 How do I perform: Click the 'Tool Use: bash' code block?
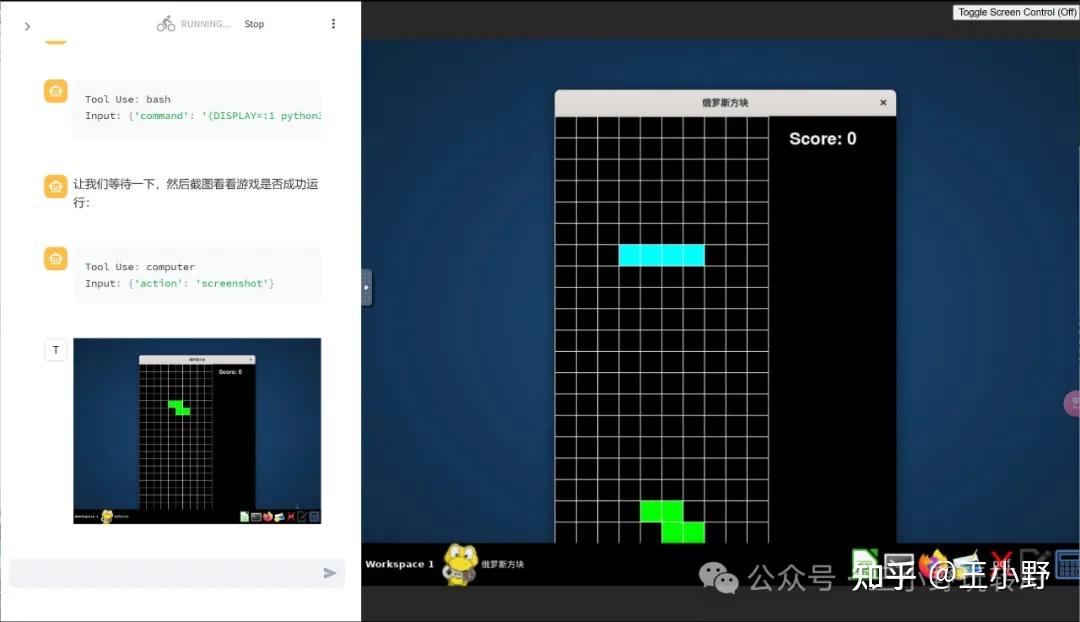coord(197,109)
